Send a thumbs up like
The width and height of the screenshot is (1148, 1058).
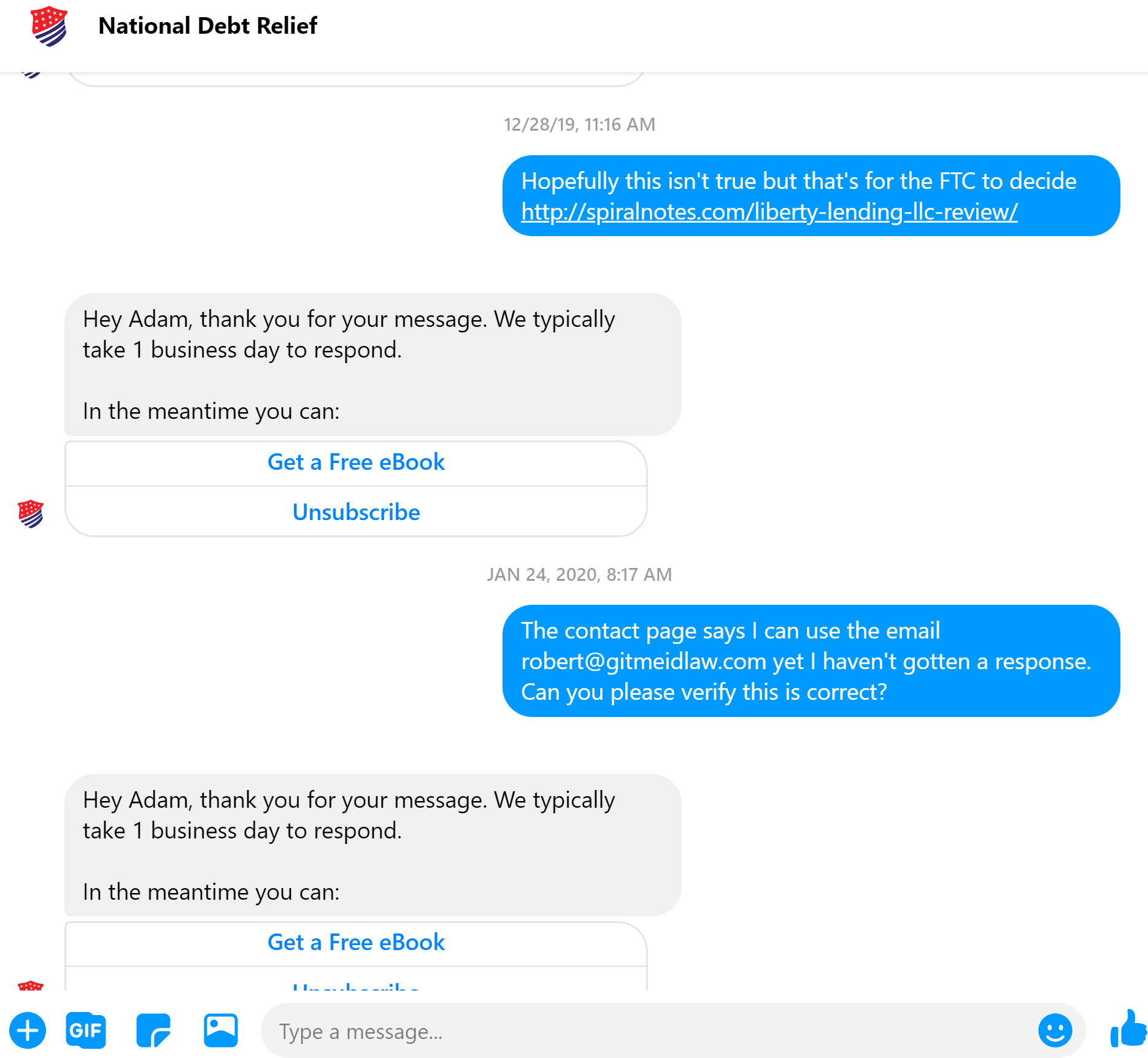coord(1128,1029)
